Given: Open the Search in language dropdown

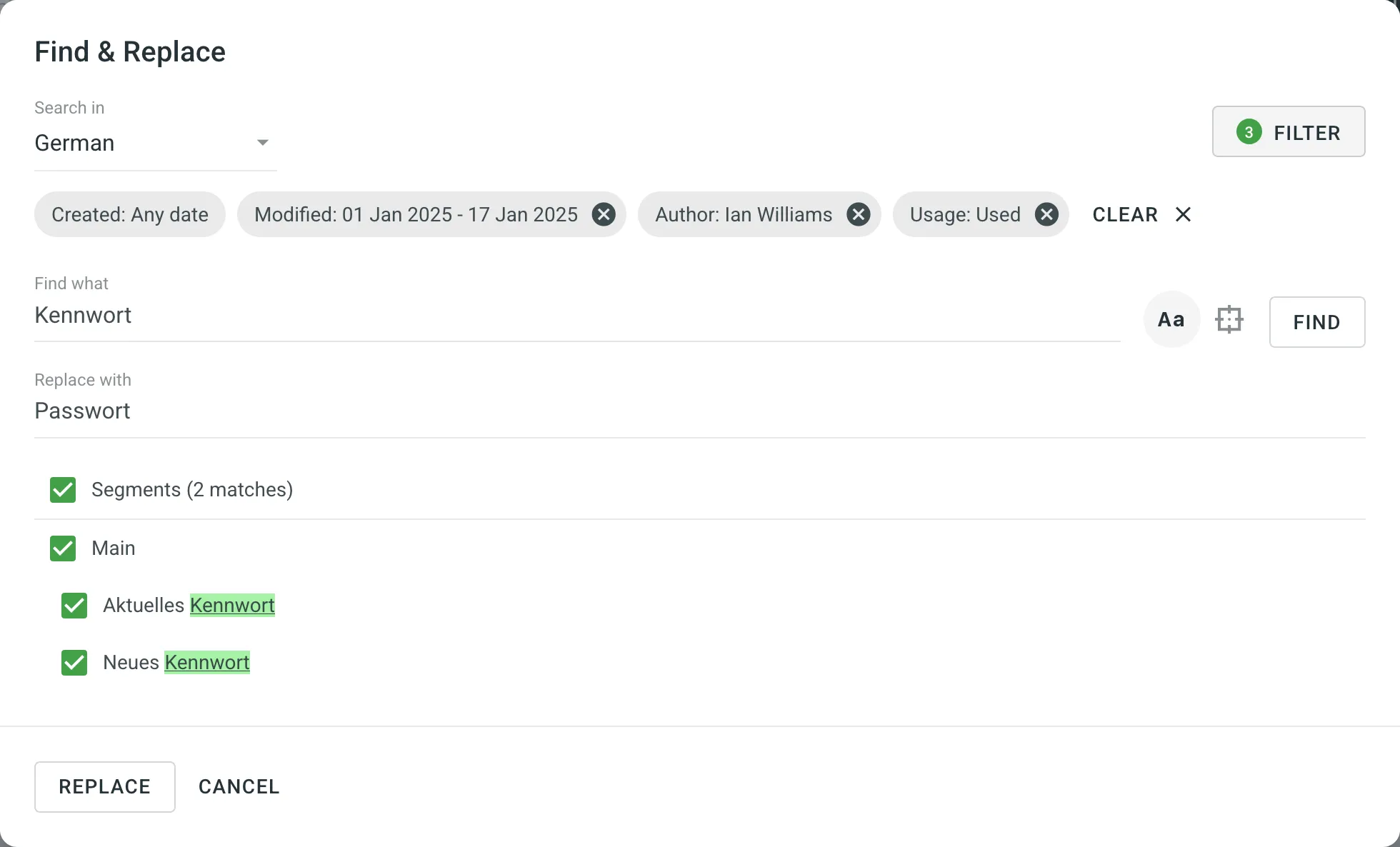Looking at the screenshot, I should [x=154, y=143].
